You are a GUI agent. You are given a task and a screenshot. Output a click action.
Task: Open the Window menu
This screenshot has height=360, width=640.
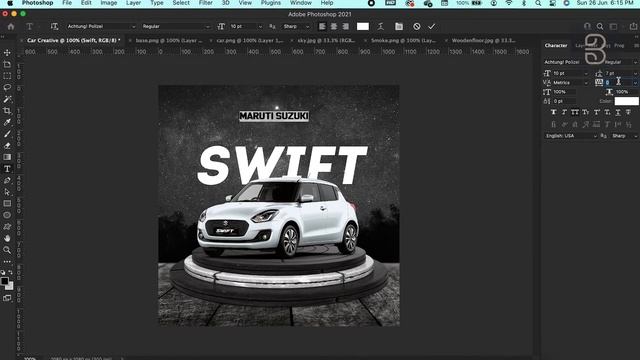click(x=301, y=3)
